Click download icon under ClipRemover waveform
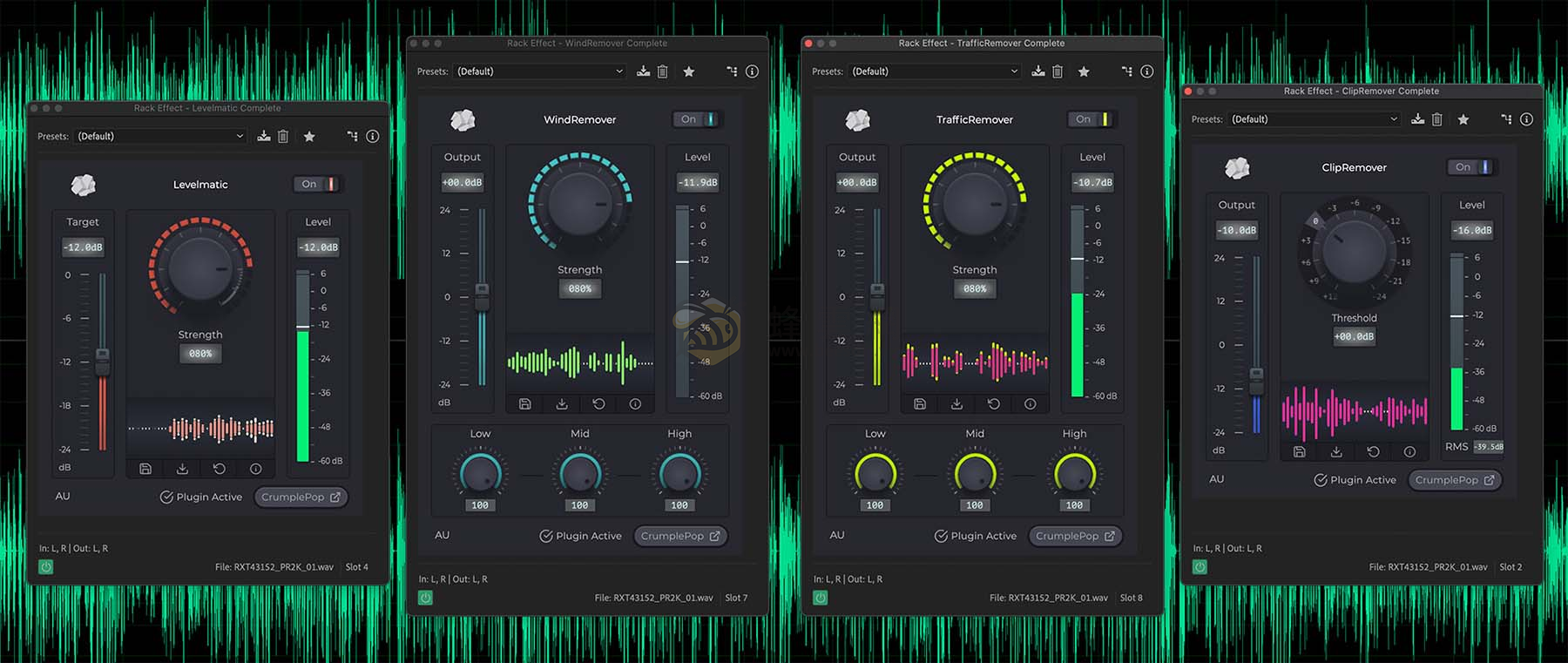Viewport: 1568px width, 663px height. pyautogui.click(x=1336, y=452)
